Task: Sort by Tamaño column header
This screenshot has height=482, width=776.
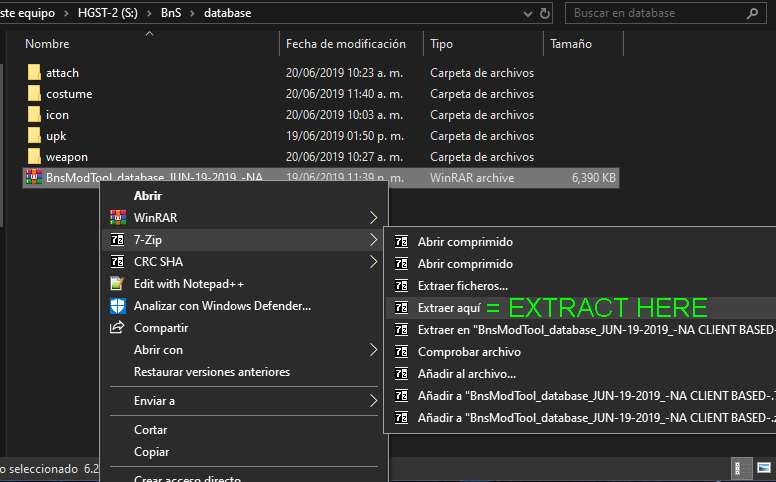Action: click(x=571, y=44)
